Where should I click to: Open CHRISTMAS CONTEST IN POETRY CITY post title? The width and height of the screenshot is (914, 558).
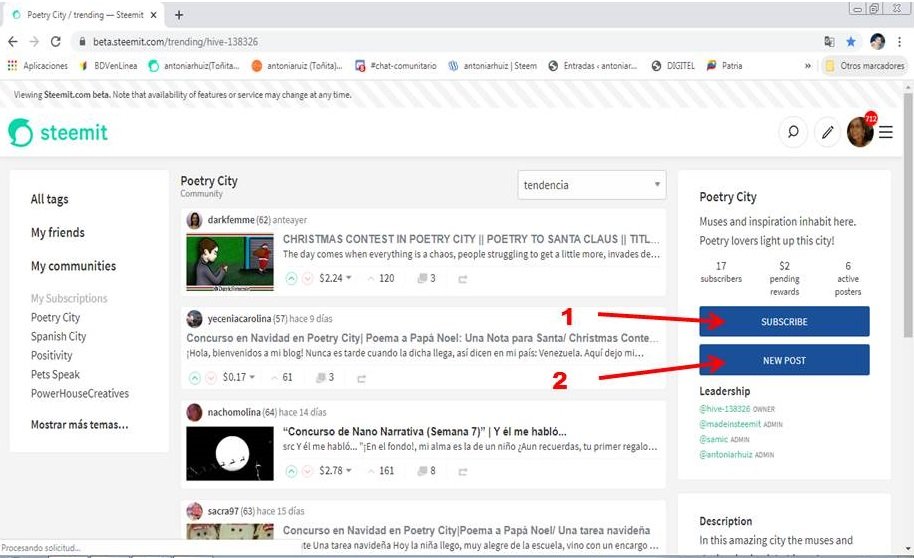(x=471, y=239)
